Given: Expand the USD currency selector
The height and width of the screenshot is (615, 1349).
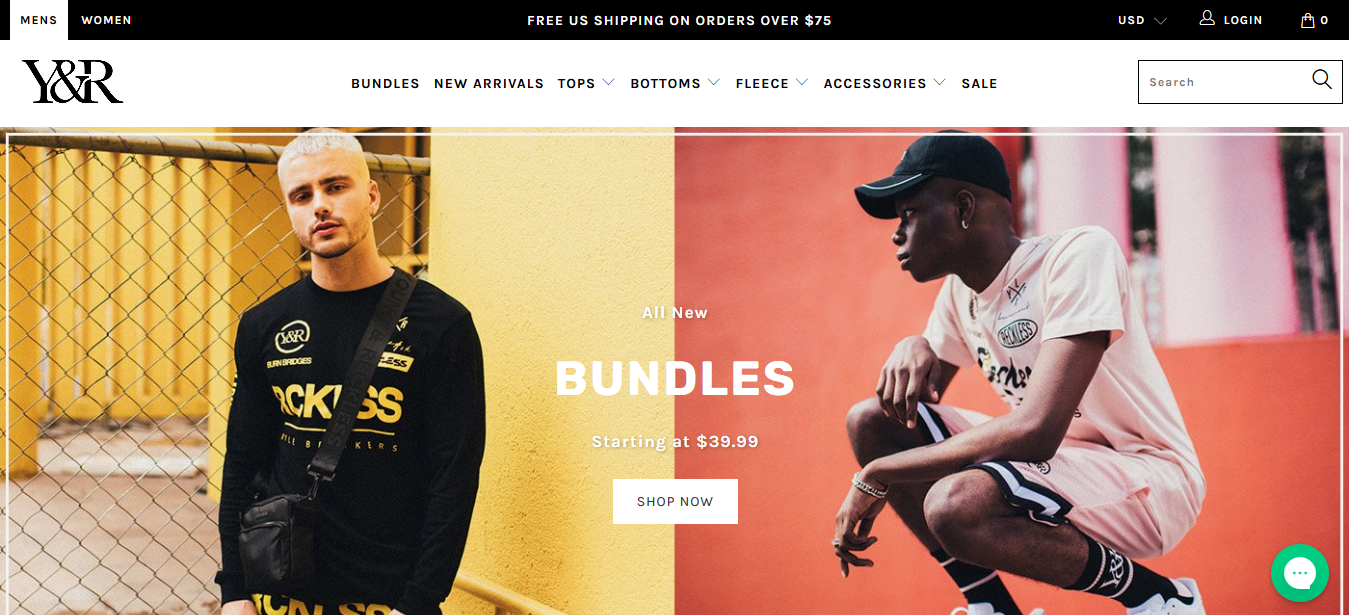Looking at the screenshot, I should coord(1142,20).
